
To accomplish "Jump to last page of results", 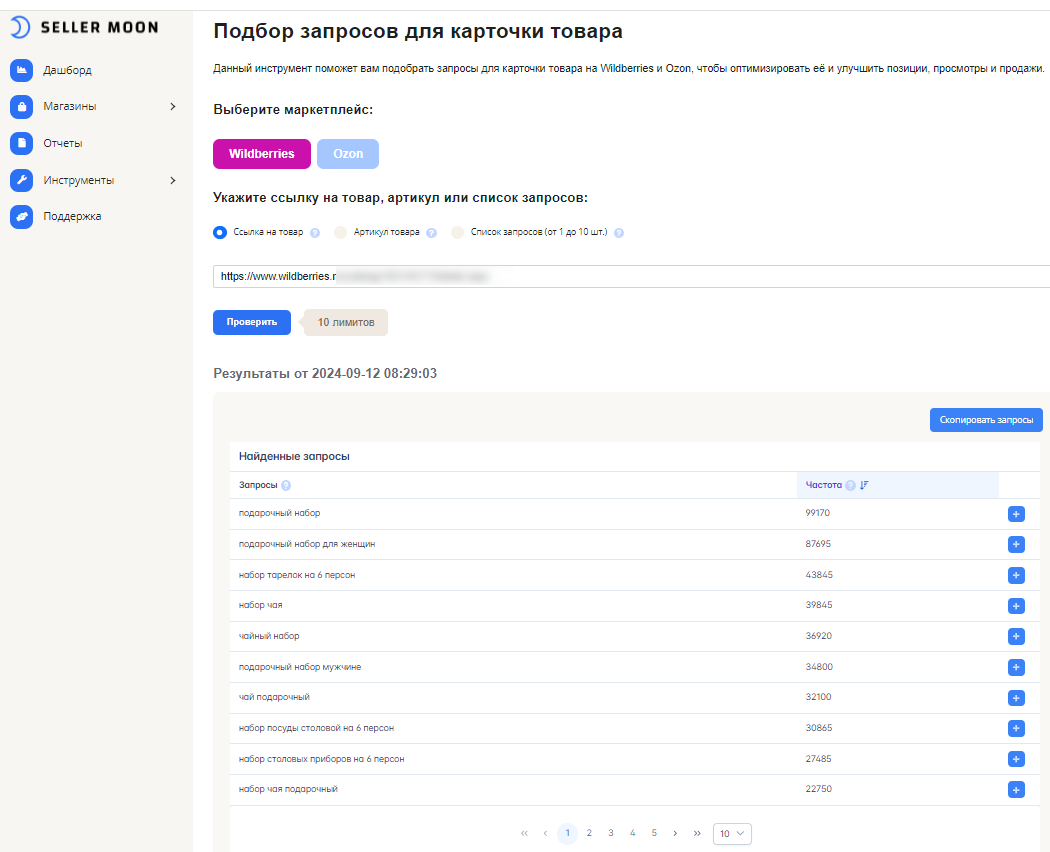I will click(697, 833).
